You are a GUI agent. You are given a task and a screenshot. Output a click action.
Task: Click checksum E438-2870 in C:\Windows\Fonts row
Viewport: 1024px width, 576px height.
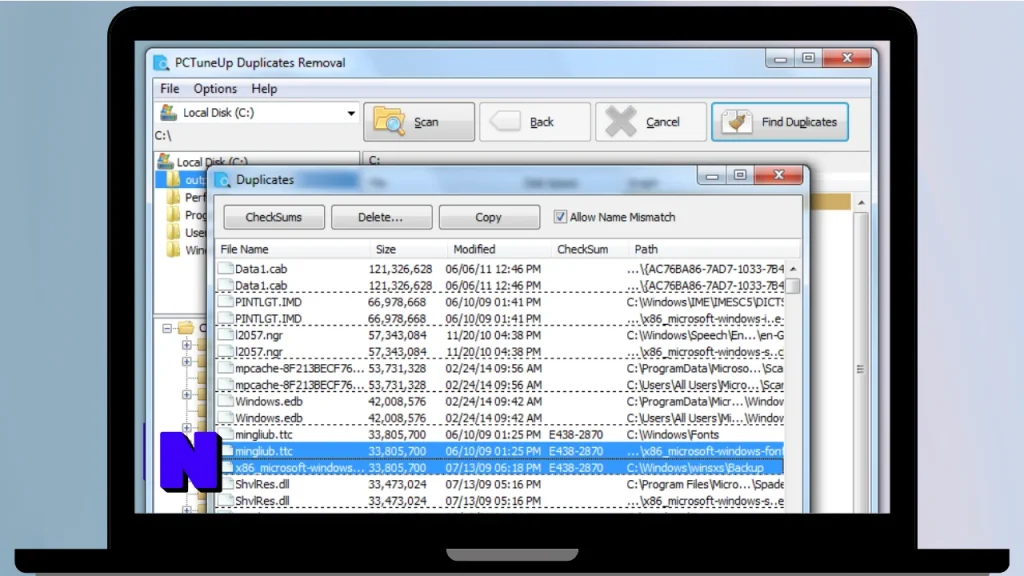(576, 434)
